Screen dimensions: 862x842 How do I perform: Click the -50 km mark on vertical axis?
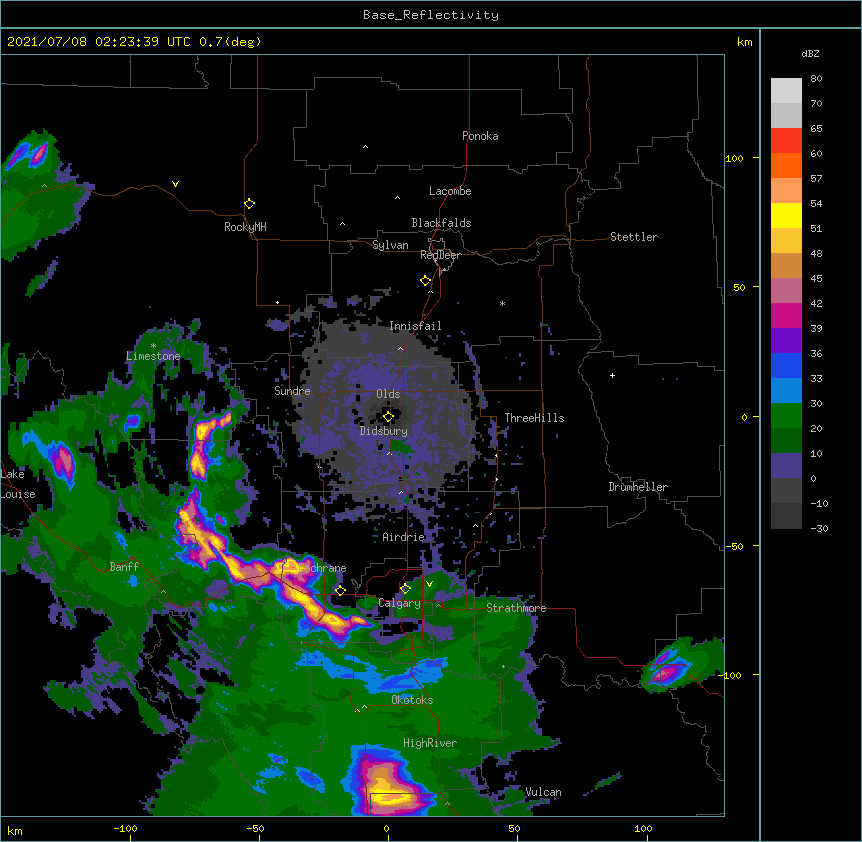coord(734,546)
